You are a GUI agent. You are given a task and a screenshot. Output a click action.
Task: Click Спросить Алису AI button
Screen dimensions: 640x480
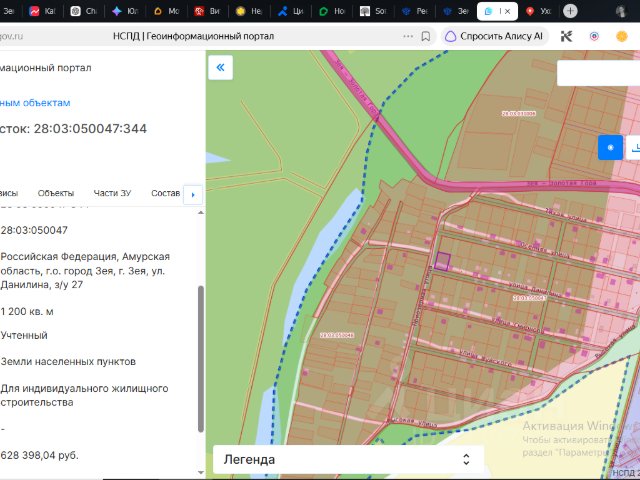(495, 36)
